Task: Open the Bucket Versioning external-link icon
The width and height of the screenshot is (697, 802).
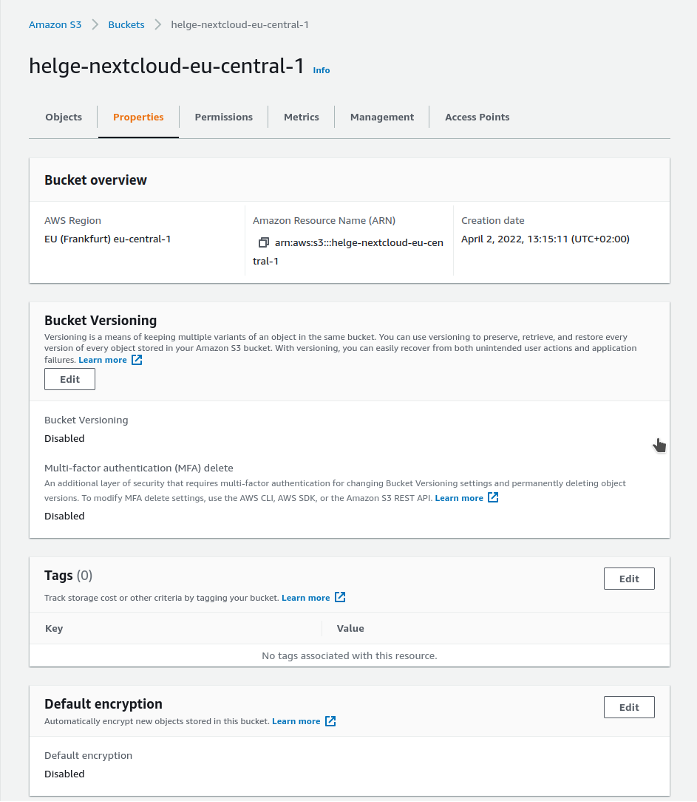Action: pos(134,360)
